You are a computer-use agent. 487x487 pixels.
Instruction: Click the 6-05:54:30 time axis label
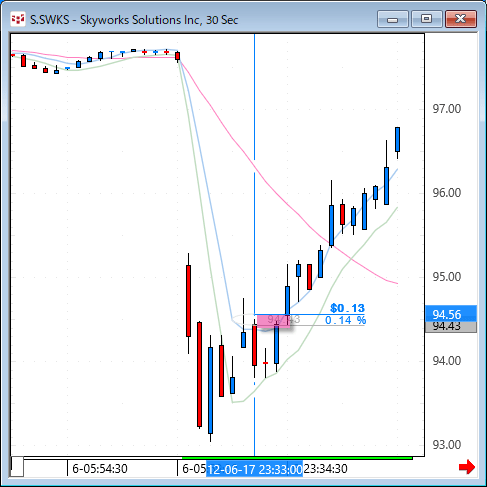pos(100,469)
